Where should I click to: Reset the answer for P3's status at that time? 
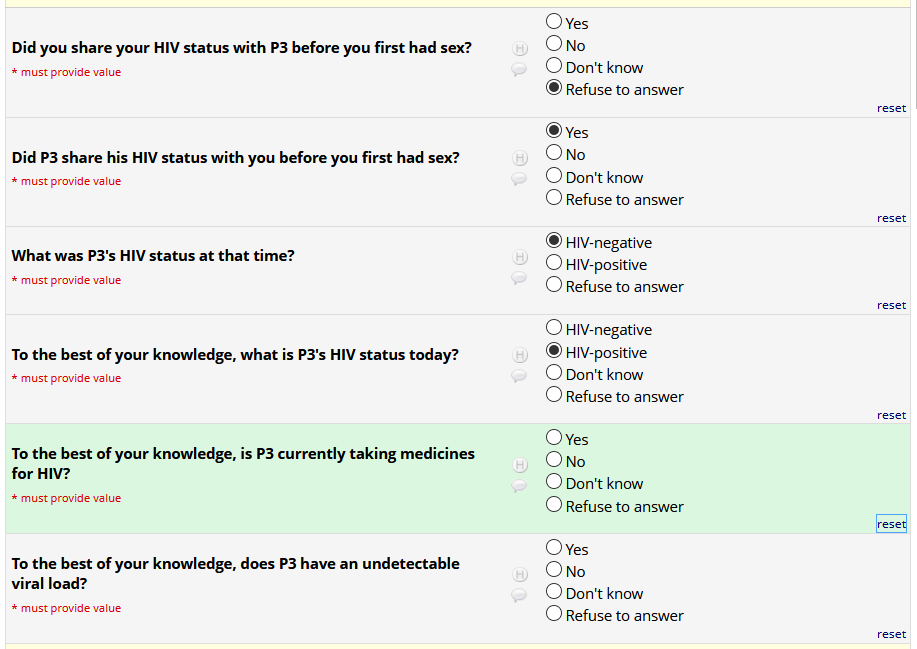point(891,305)
